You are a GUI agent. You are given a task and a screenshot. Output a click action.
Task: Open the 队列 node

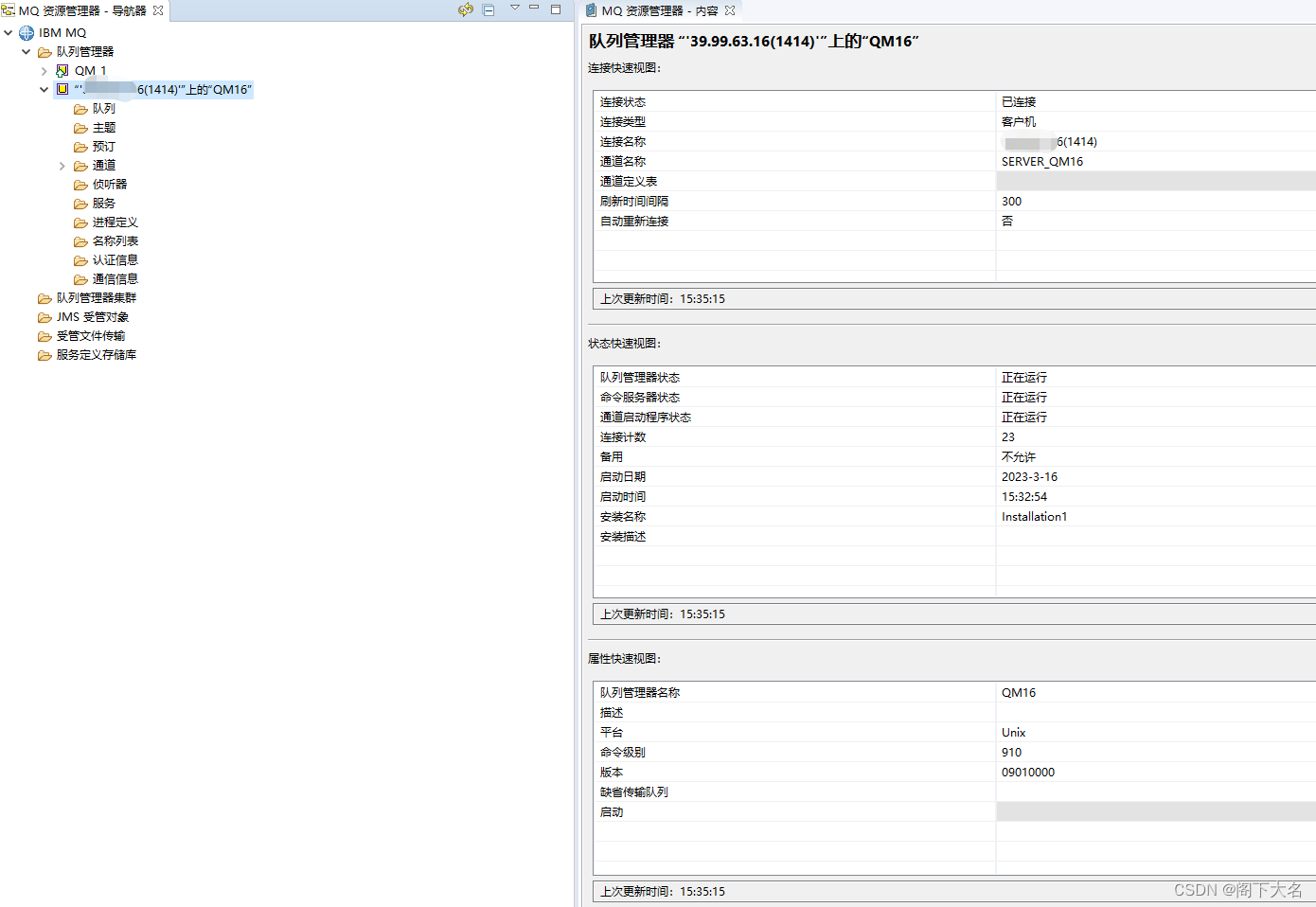pos(104,108)
